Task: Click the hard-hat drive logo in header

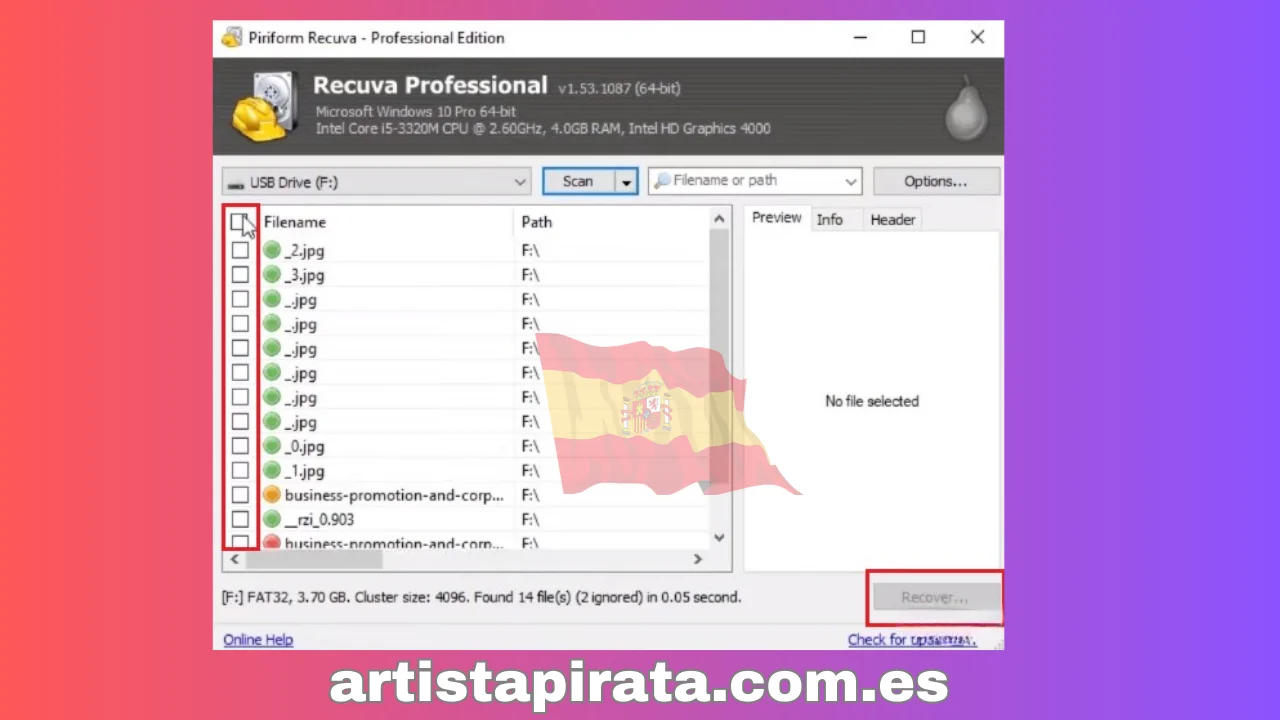Action: point(265,106)
